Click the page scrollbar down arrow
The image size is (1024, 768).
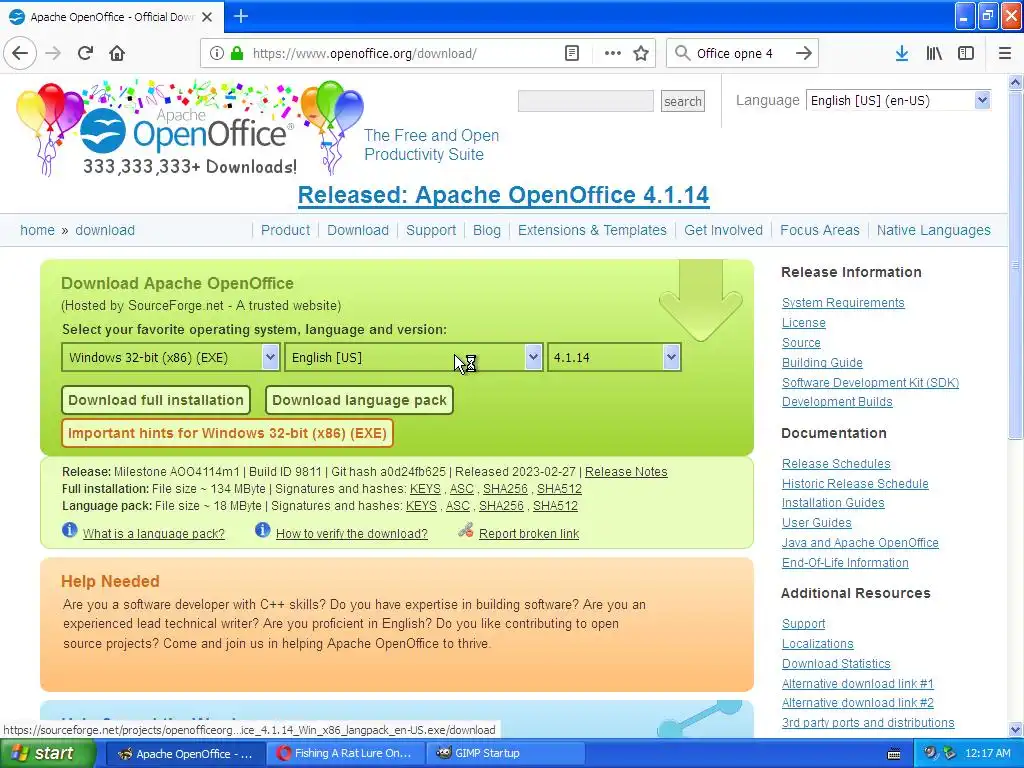[x=1016, y=730]
